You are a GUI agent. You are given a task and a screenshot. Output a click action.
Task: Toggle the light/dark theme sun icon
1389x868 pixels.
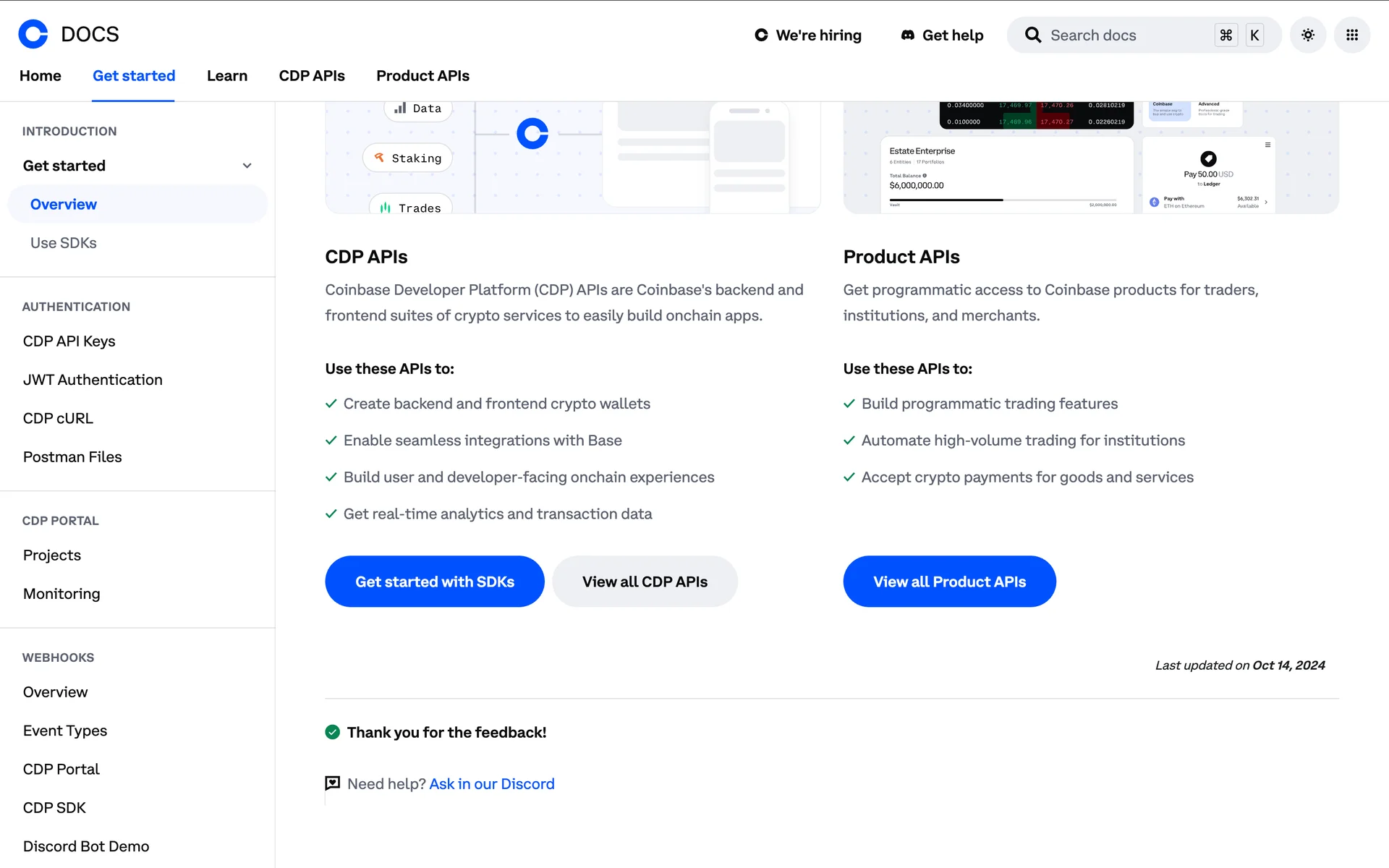coord(1307,35)
